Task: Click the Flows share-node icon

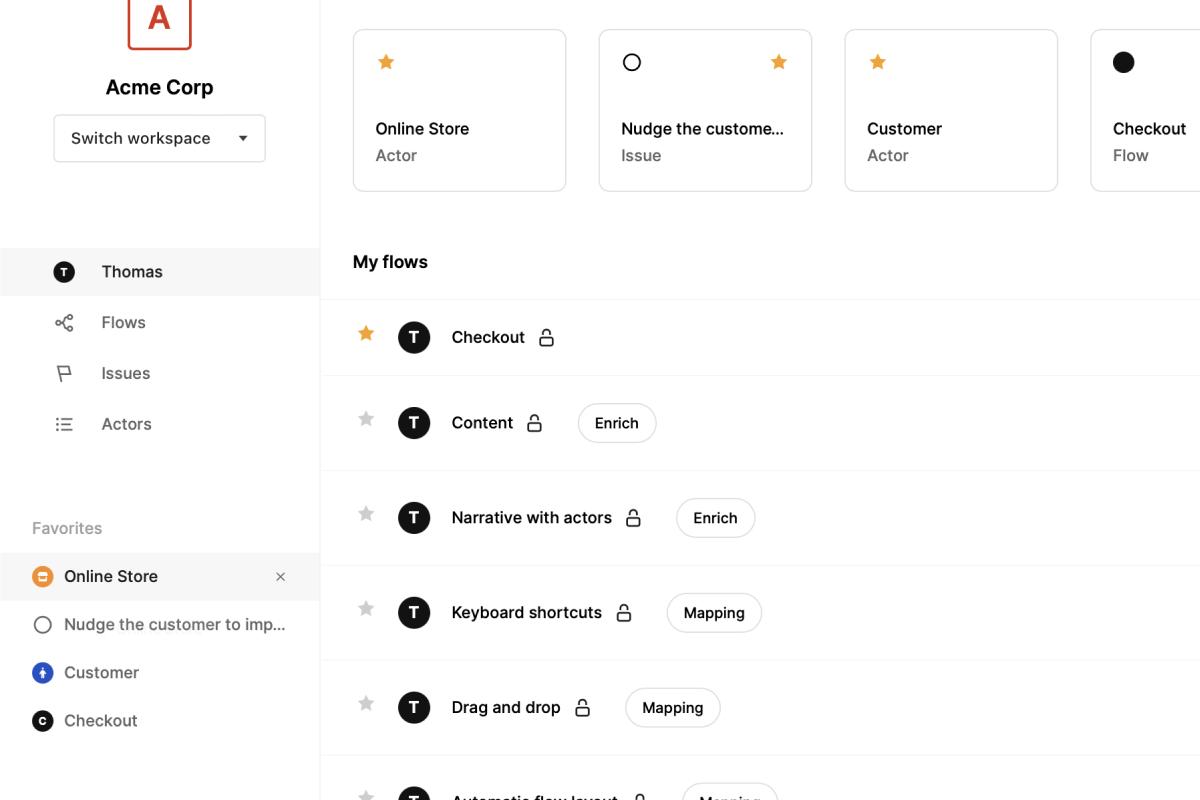Action: (64, 323)
